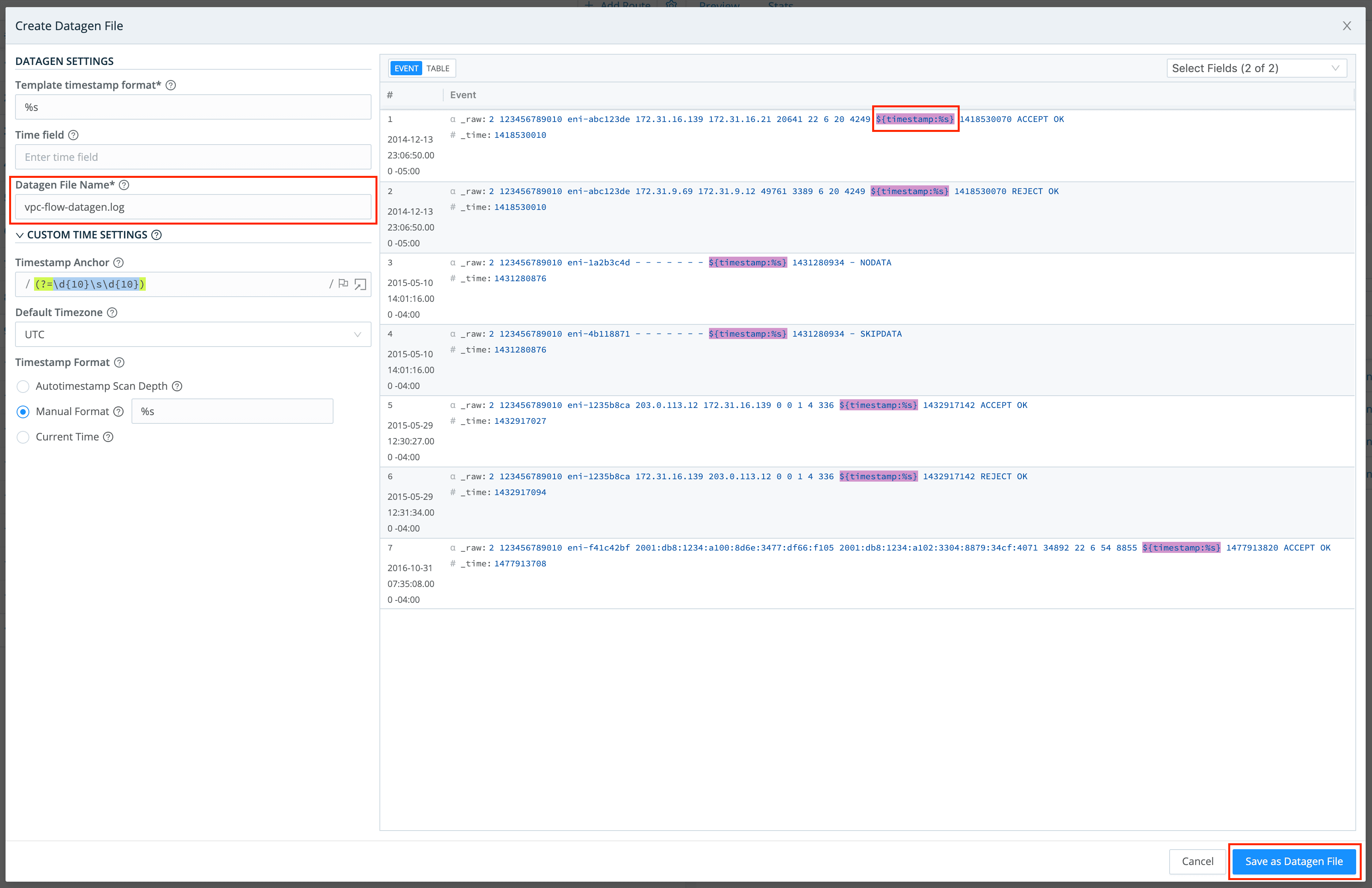Choose the Current Time option
The image size is (1372, 888).
23,437
